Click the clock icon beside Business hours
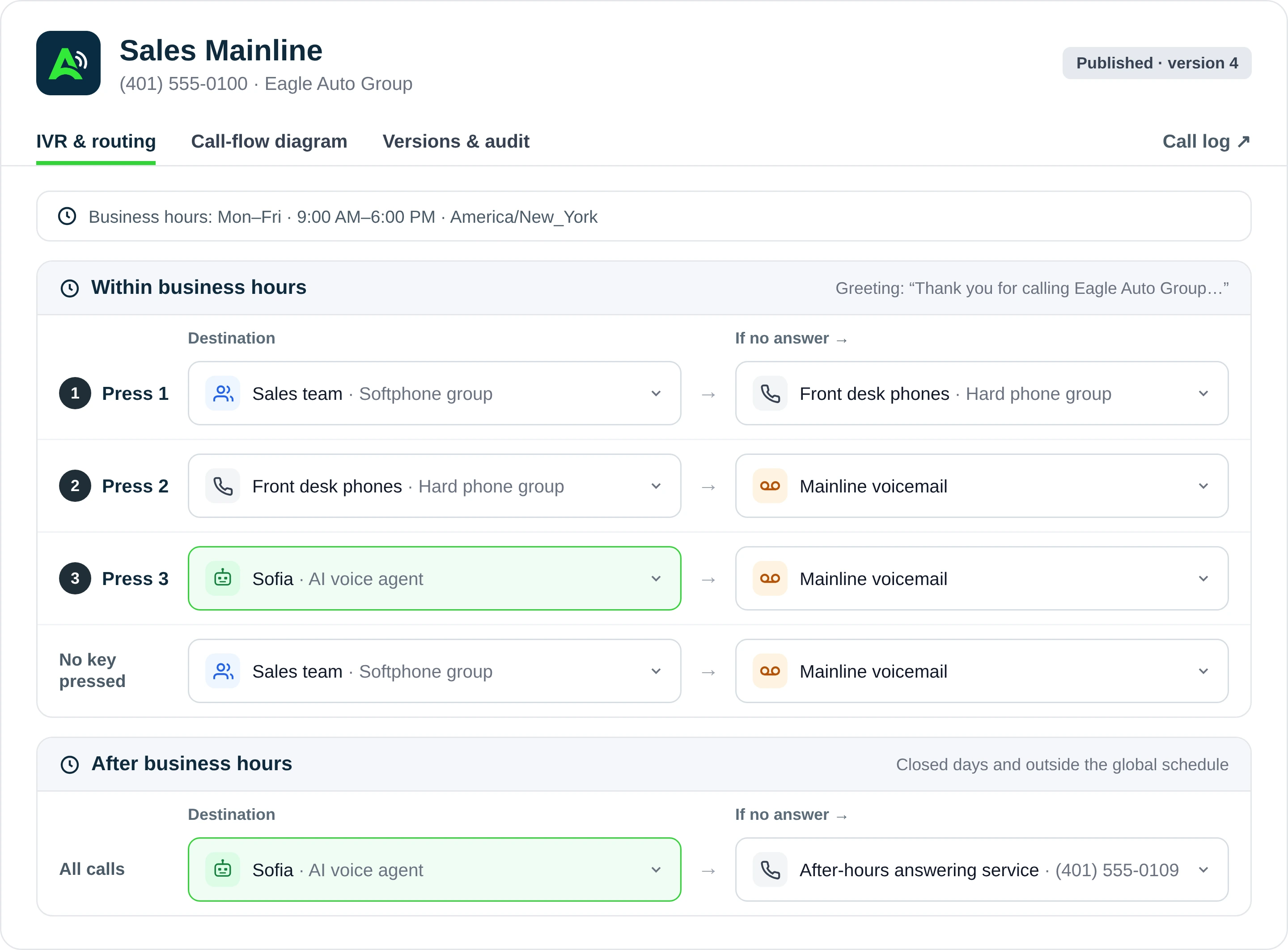This screenshot has height=950, width=1288. tap(67, 216)
